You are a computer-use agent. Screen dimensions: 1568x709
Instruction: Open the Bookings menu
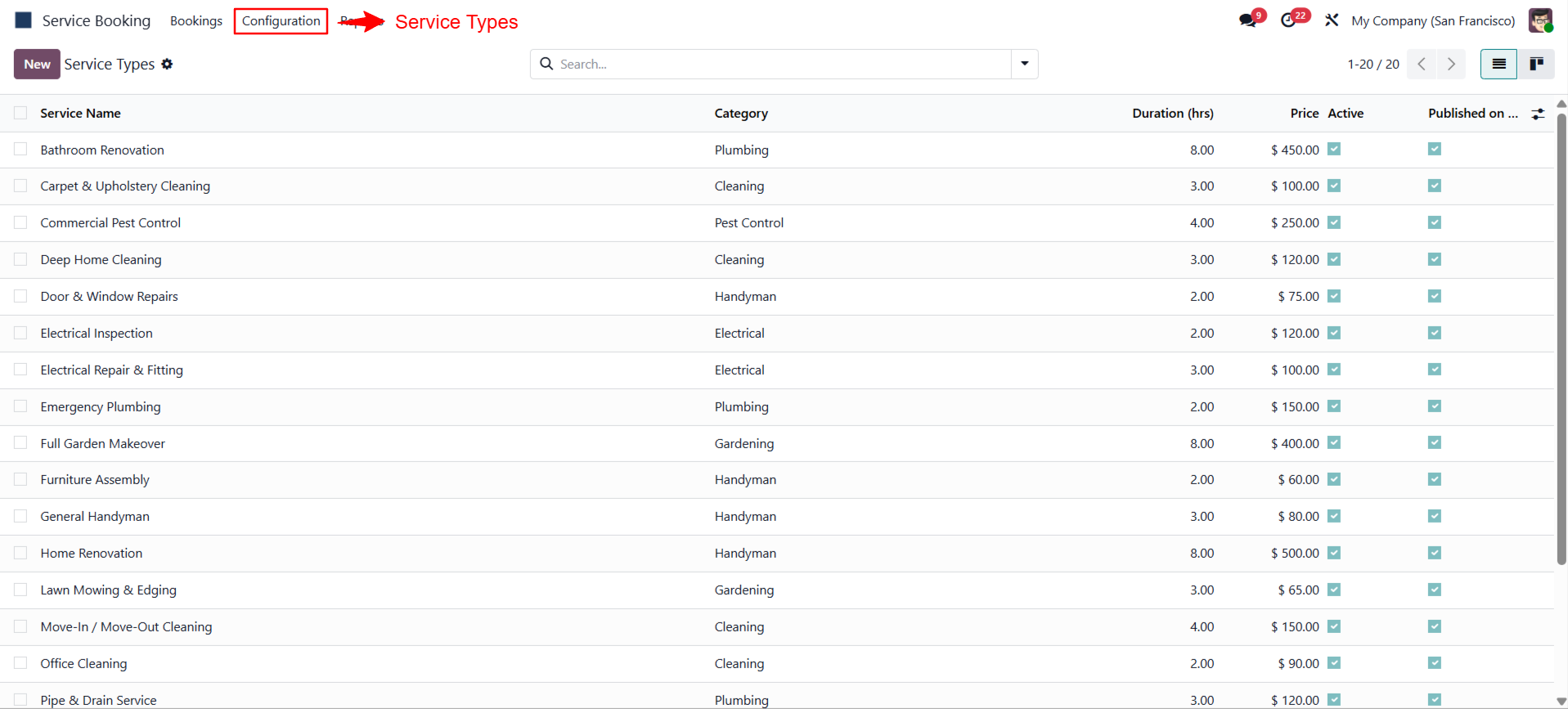pos(196,20)
